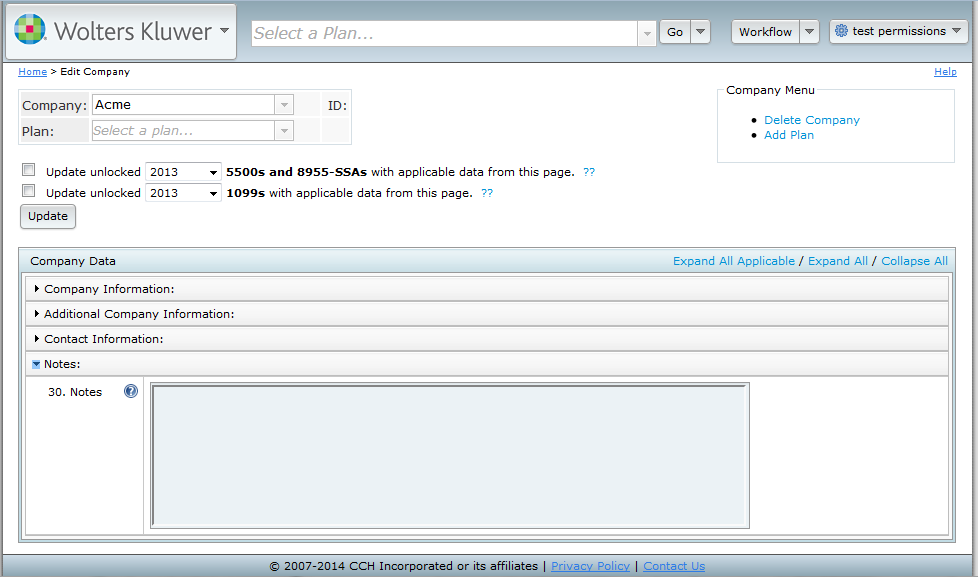Click Add Plan in Company Menu
This screenshot has height=577, width=978.
tap(789, 135)
